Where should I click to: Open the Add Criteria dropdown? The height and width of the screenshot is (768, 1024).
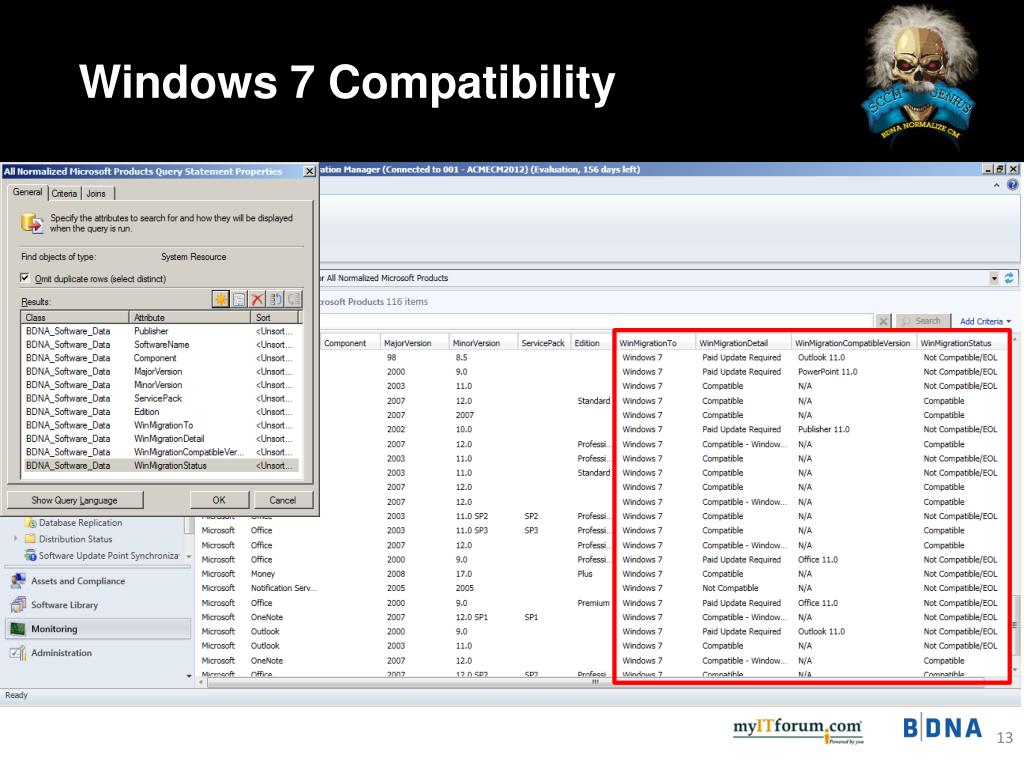click(985, 321)
